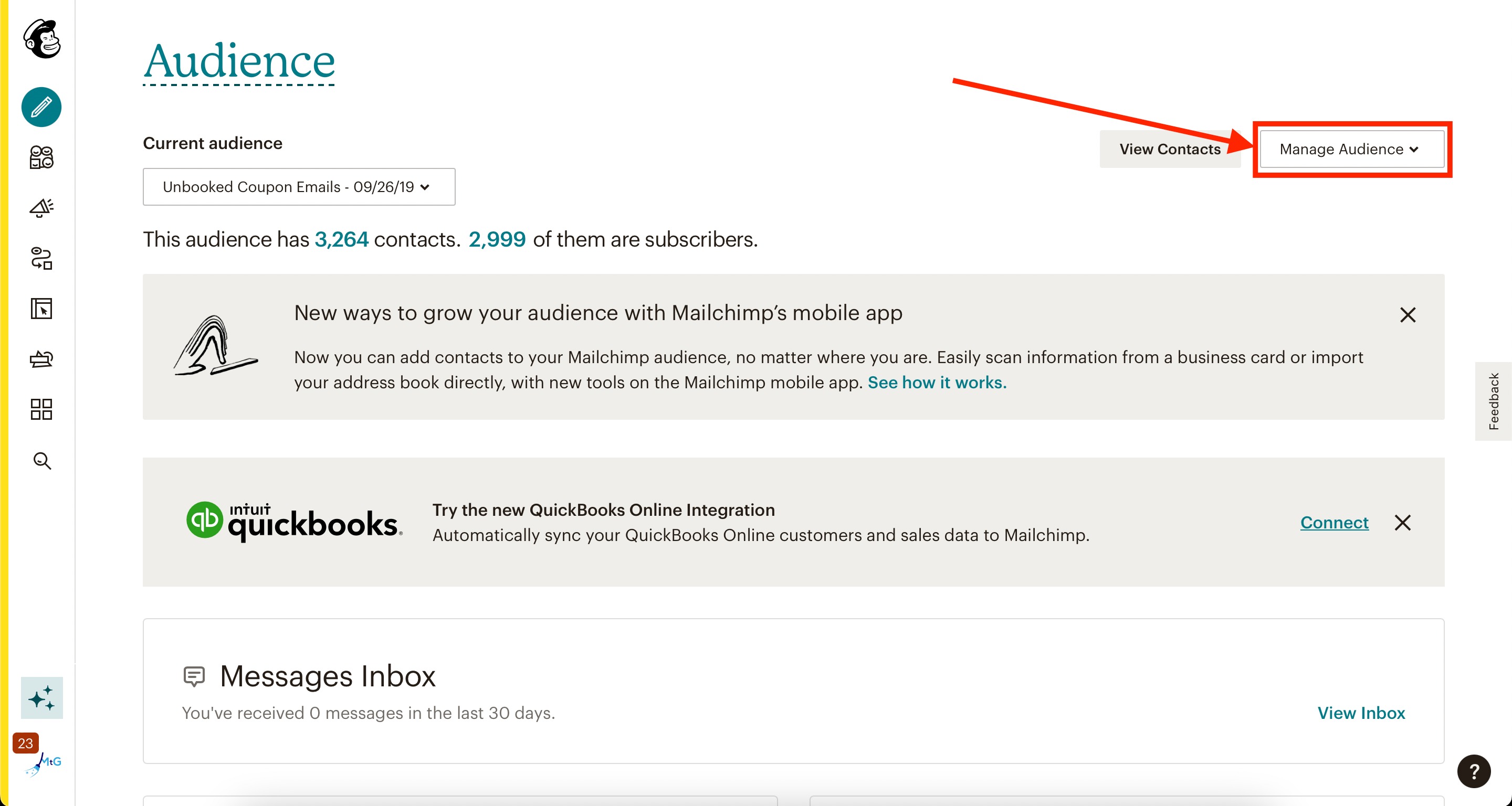This screenshot has width=1512, height=806.
Task: Open the help question mark button
Action: pos(1474,771)
